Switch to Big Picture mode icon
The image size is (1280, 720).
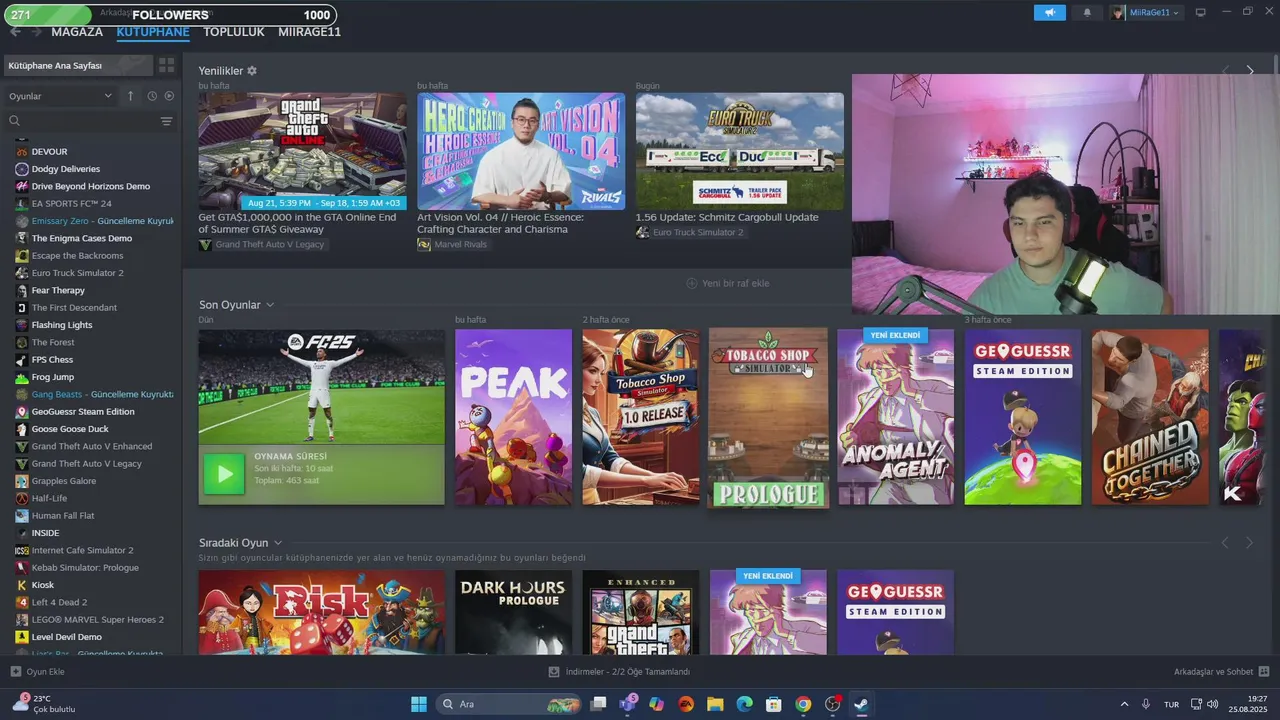1201,12
